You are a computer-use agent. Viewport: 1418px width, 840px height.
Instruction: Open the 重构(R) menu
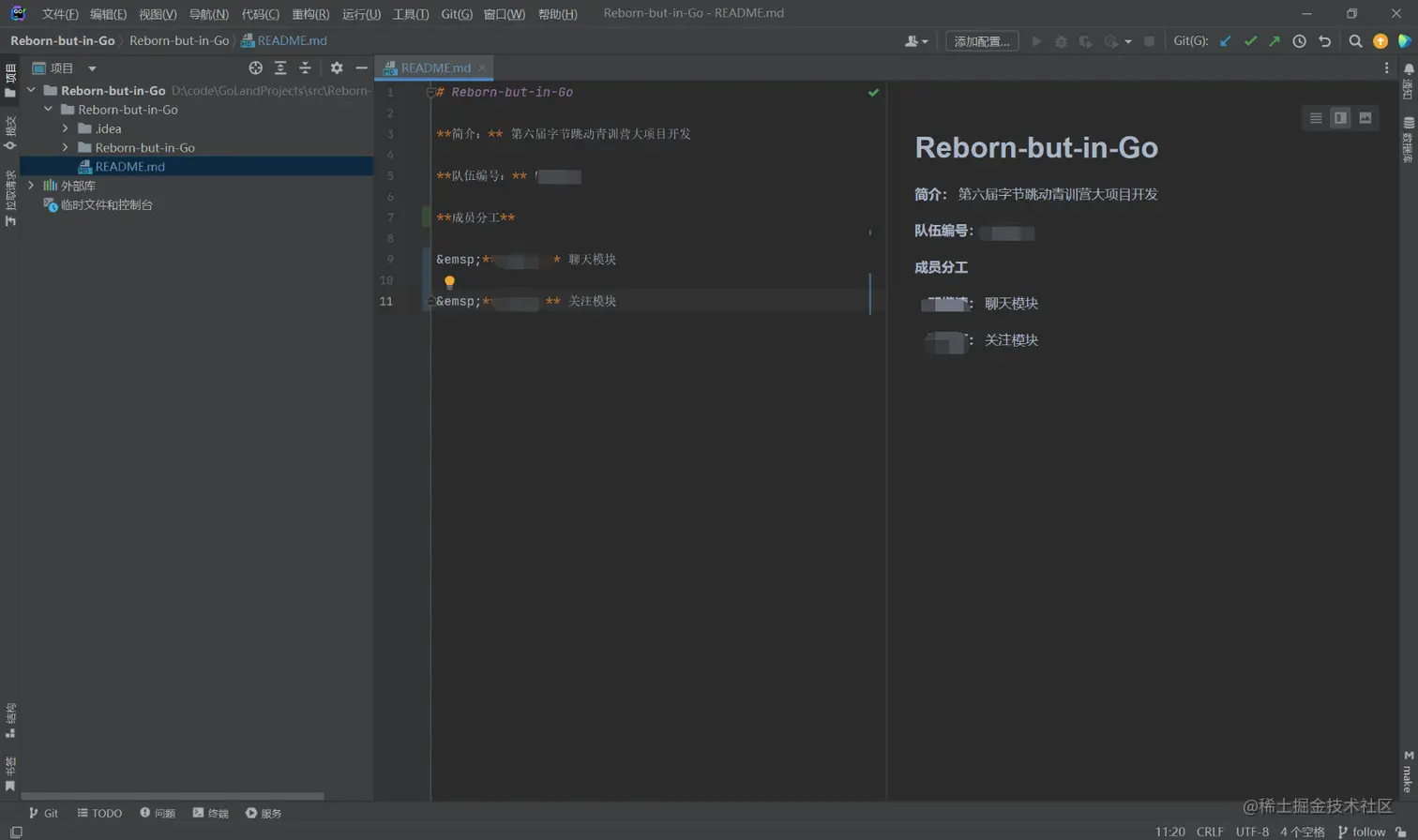coord(310,14)
